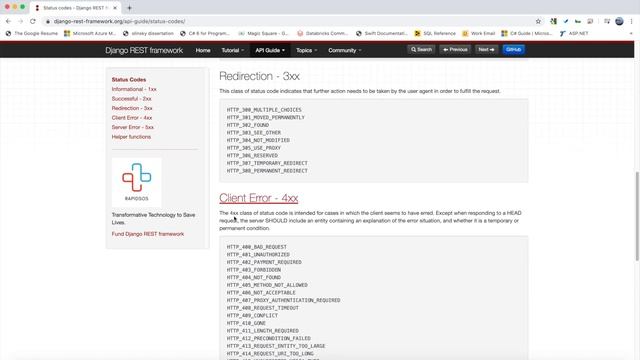Click the HTTP_403_FORBIDDEN code line
This screenshot has height=360, width=640.
[253, 270]
